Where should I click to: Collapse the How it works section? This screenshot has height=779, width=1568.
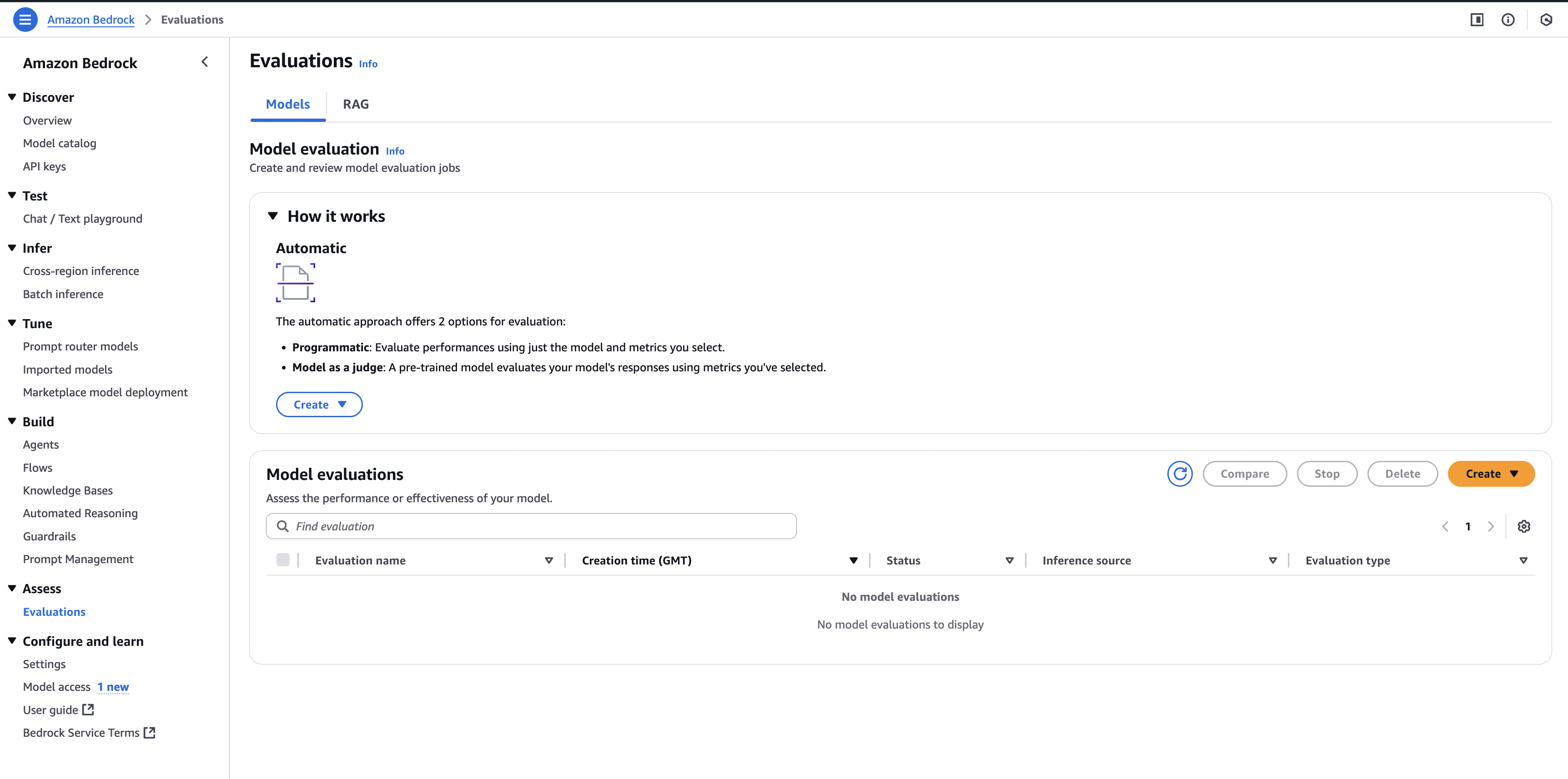click(273, 216)
